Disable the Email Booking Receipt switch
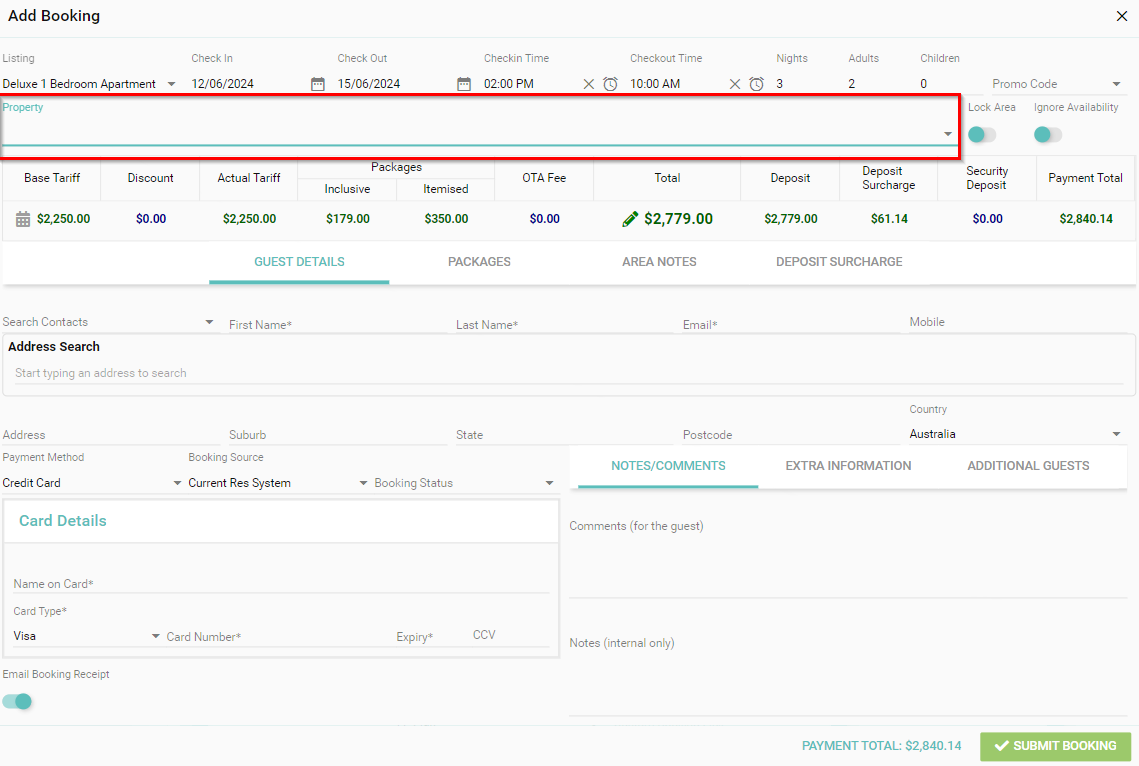Viewport: 1139px width, 766px height. [x=18, y=701]
